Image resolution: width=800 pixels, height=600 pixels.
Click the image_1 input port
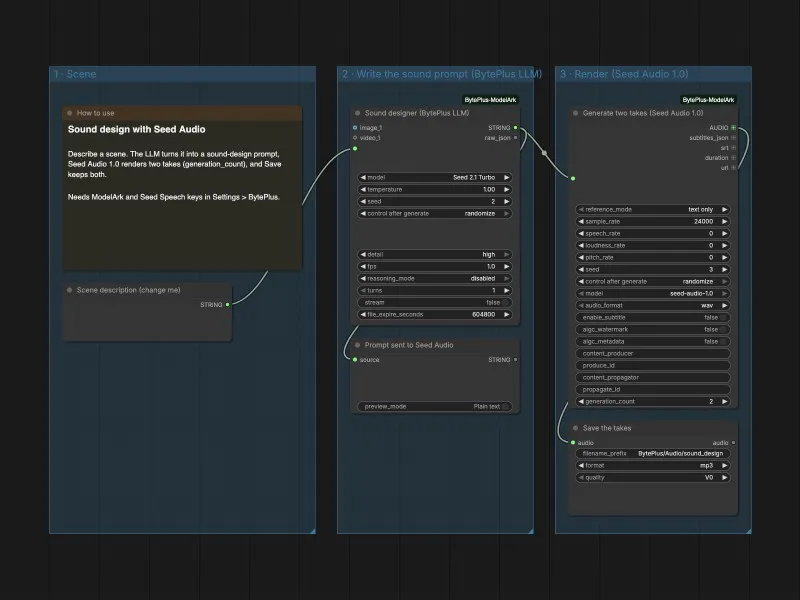click(355, 128)
